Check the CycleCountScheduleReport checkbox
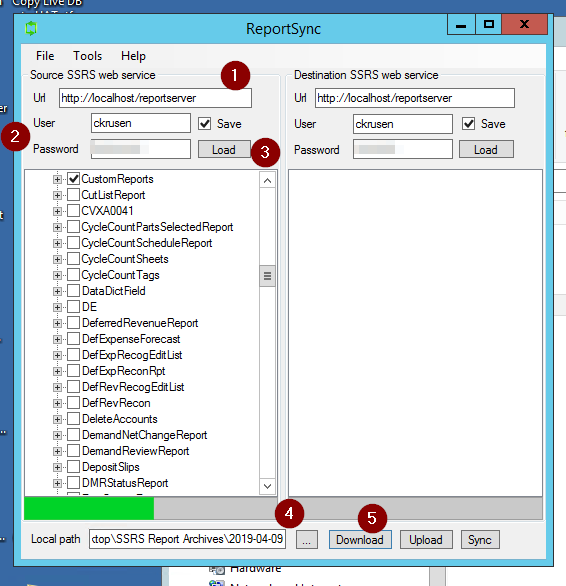 point(73,243)
